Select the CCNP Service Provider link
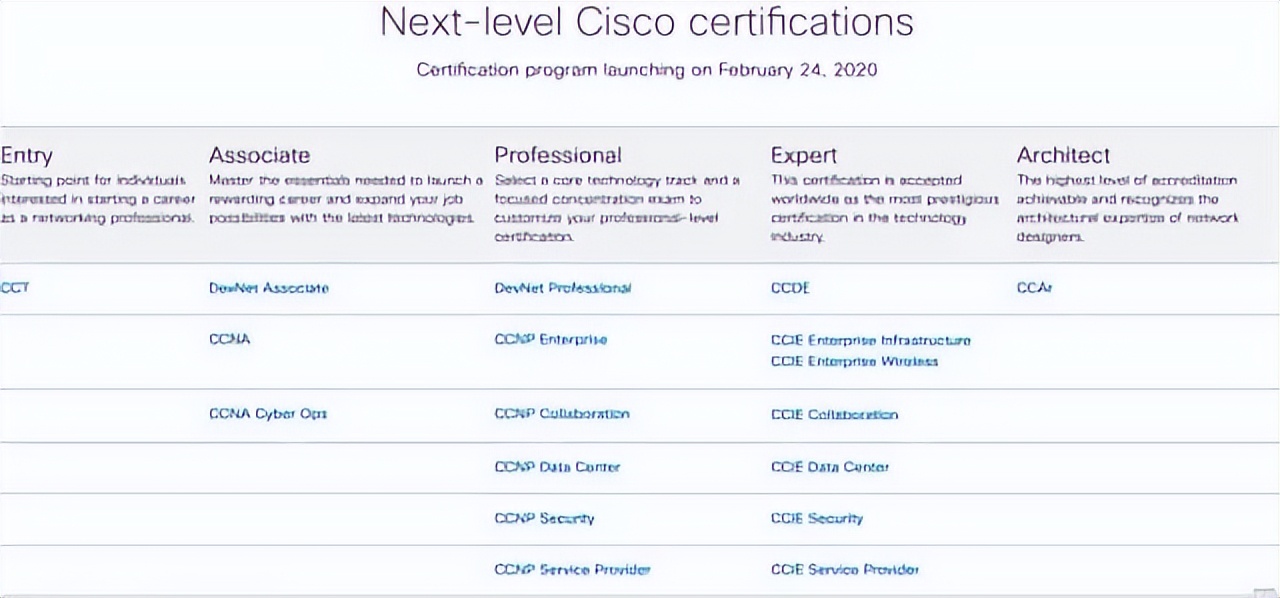Image resolution: width=1280 pixels, height=598 pixels. point(572,570)
